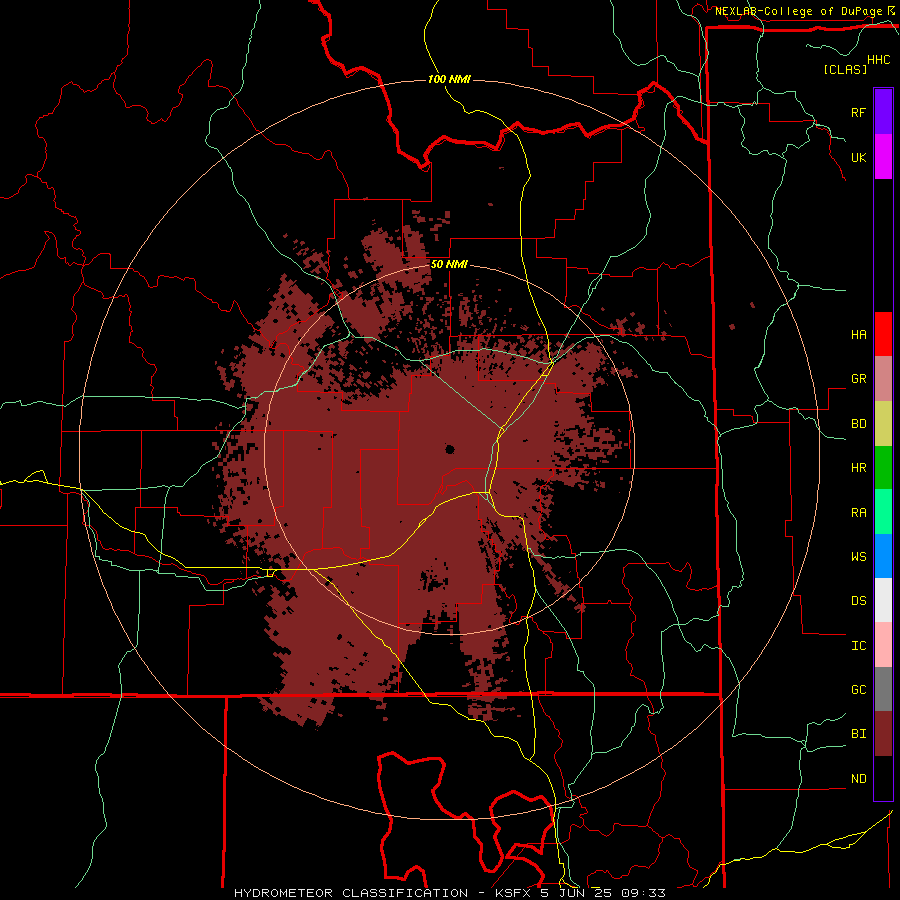Image resolution: width=900 pixels, height=900 pixels.
Task: Click the IC light pink legend swatch
Action: click(x=883, y=645)
